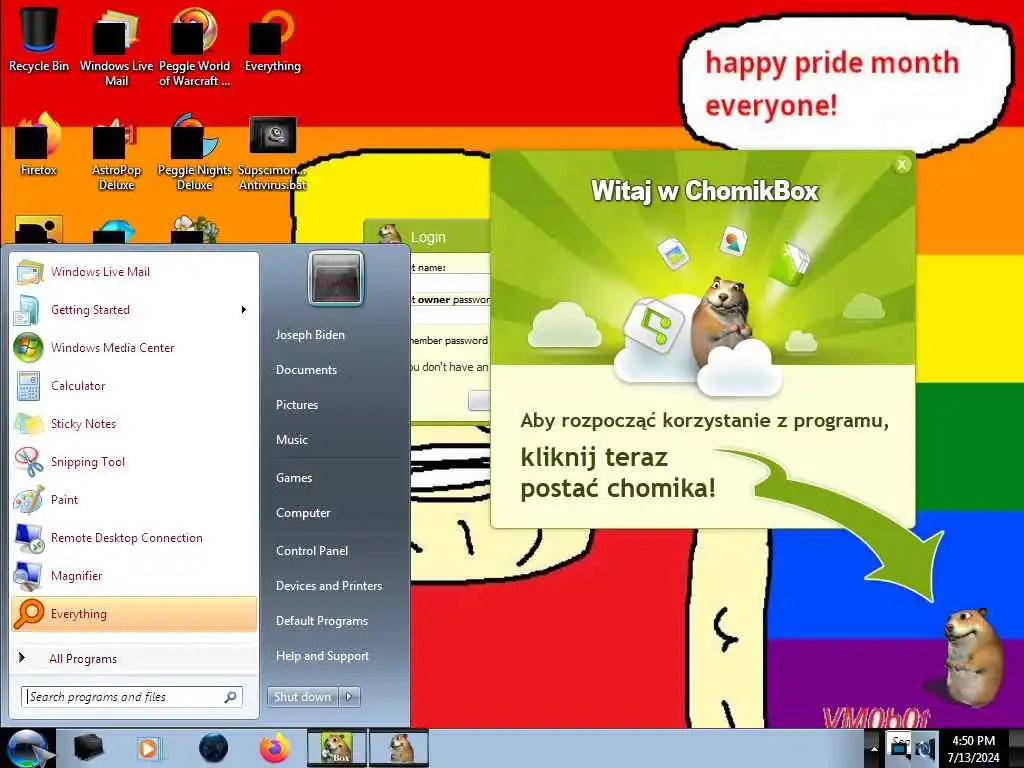Open the AstroPop Deluxe desktop icon

tap(116, 153)
